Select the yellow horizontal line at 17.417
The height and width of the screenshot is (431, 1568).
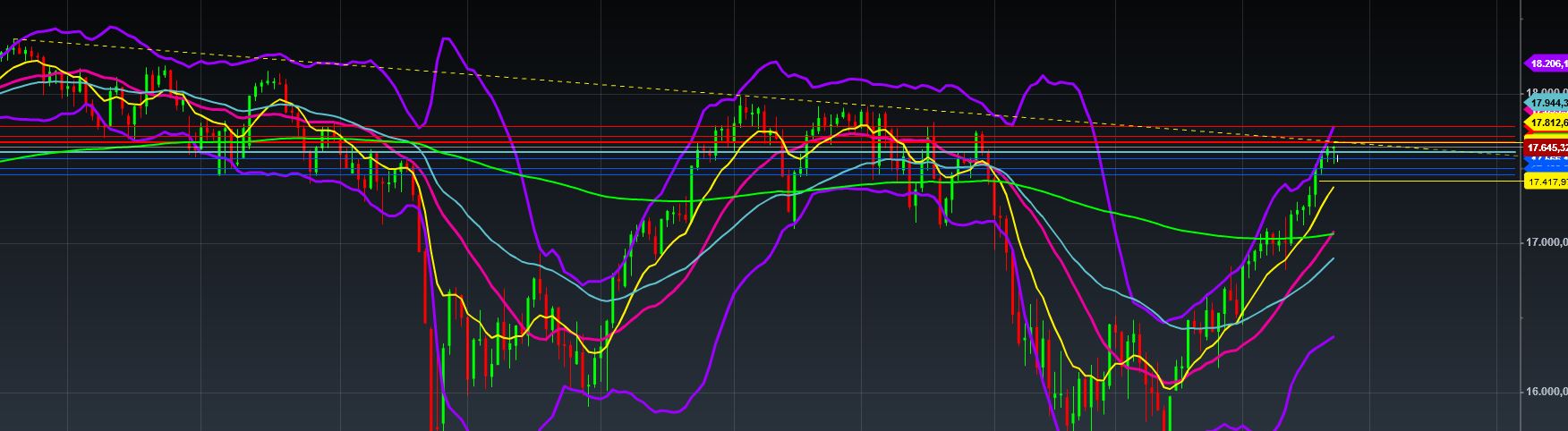pos(1423,182)
